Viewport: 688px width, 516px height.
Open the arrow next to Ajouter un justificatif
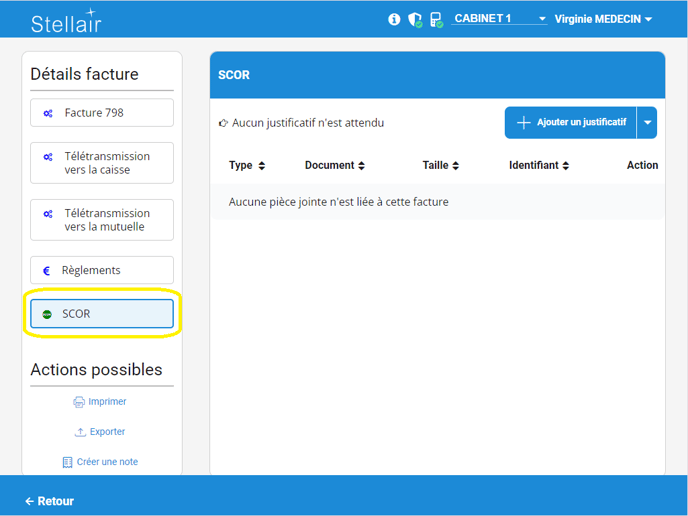[648, 122]
